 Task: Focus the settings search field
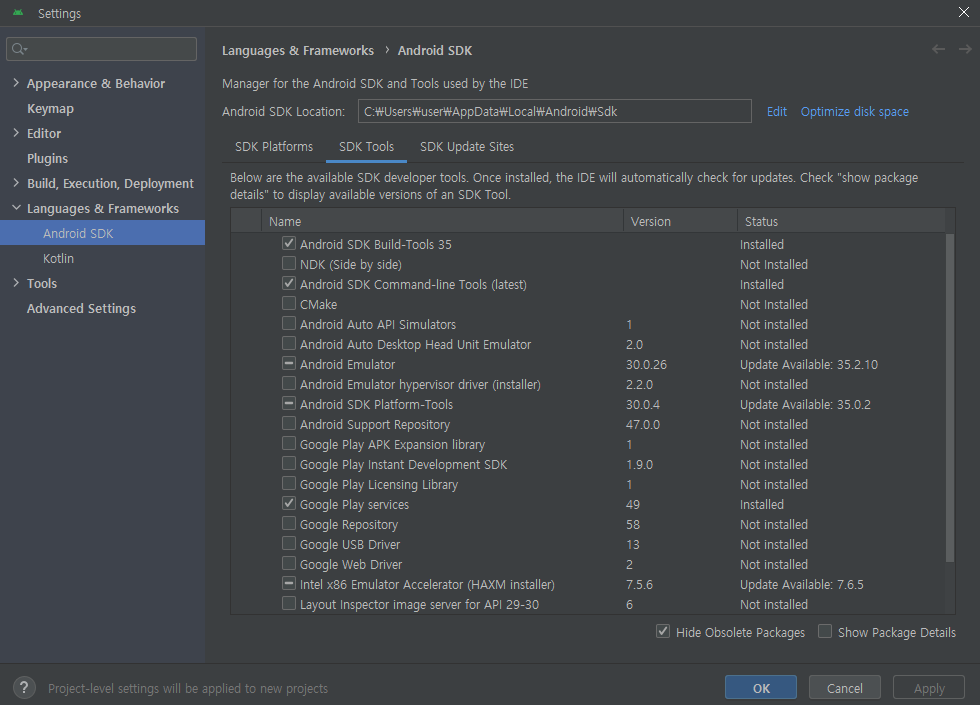click(x=101, y=49)
